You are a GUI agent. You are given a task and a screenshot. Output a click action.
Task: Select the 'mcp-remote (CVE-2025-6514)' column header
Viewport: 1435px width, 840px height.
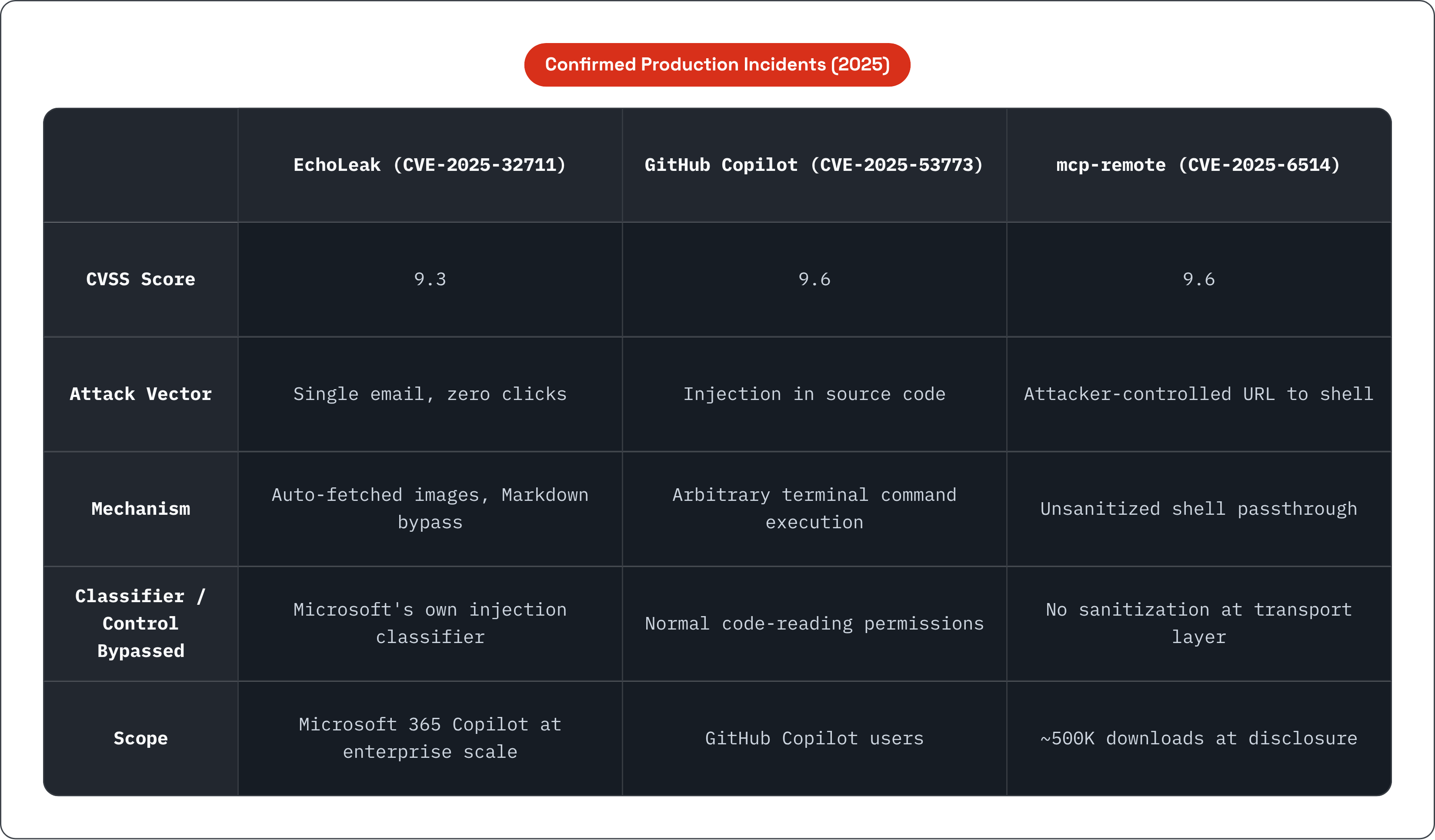pyautogui.click(x=1199, y=165)
